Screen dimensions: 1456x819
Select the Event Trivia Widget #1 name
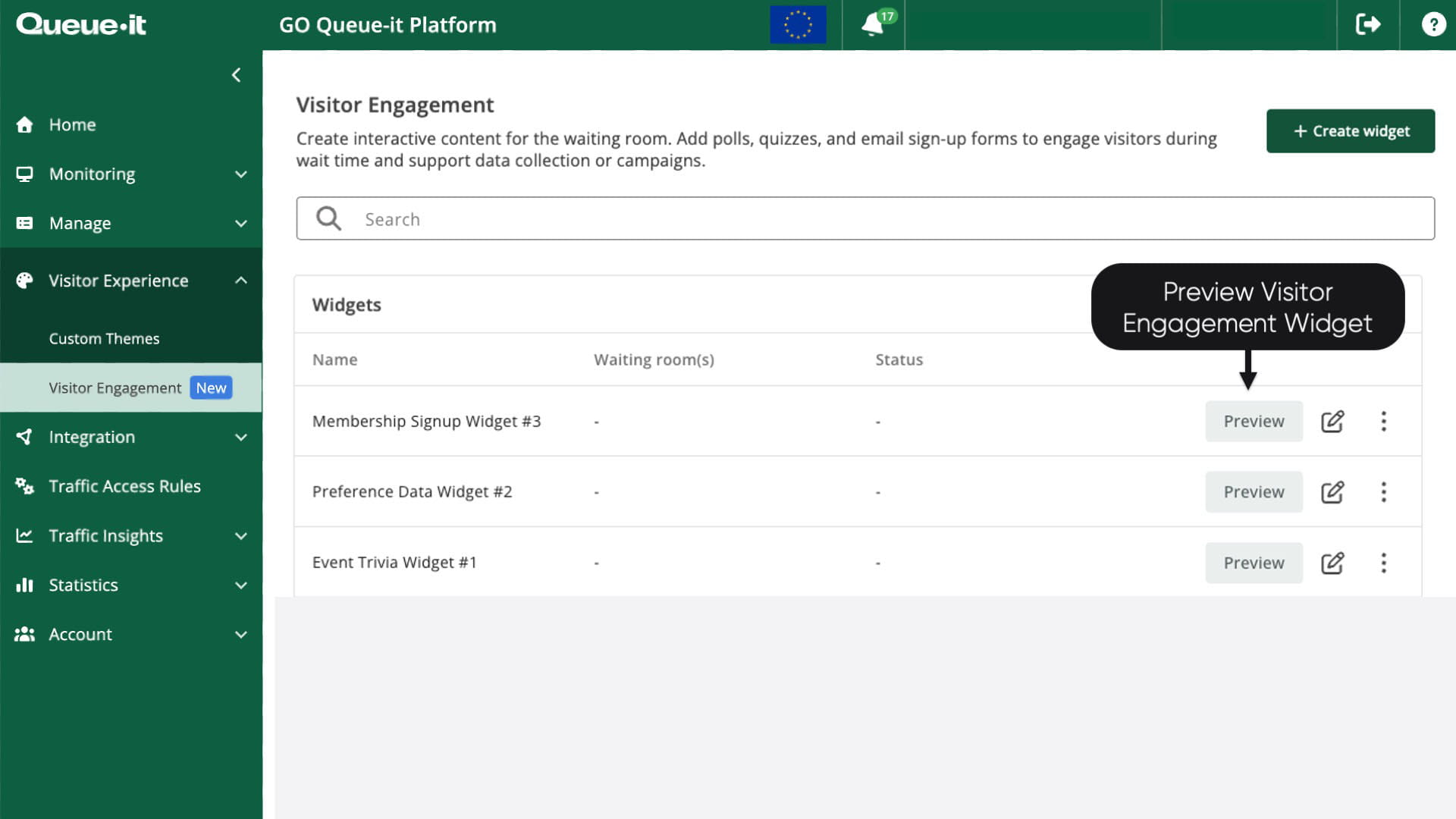[394, 562]
